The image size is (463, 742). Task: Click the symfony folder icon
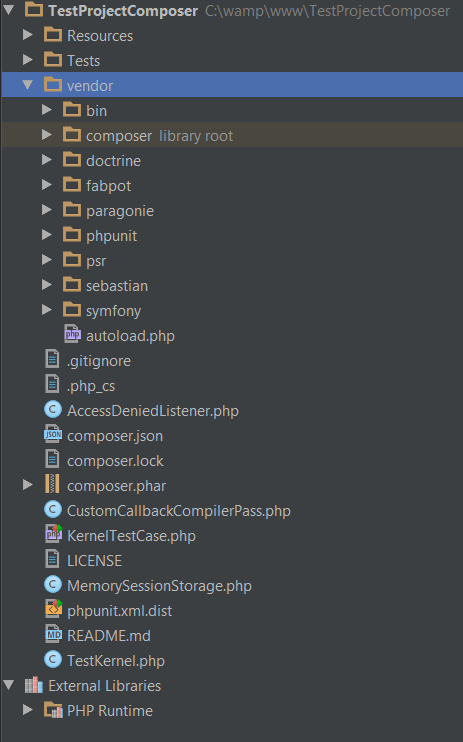pos(72,310)
